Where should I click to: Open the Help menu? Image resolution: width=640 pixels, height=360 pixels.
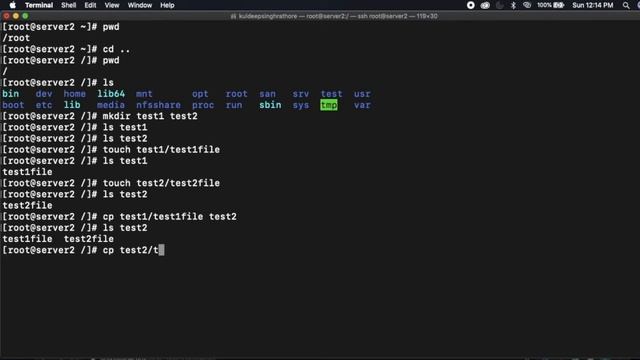pos(167,5)
